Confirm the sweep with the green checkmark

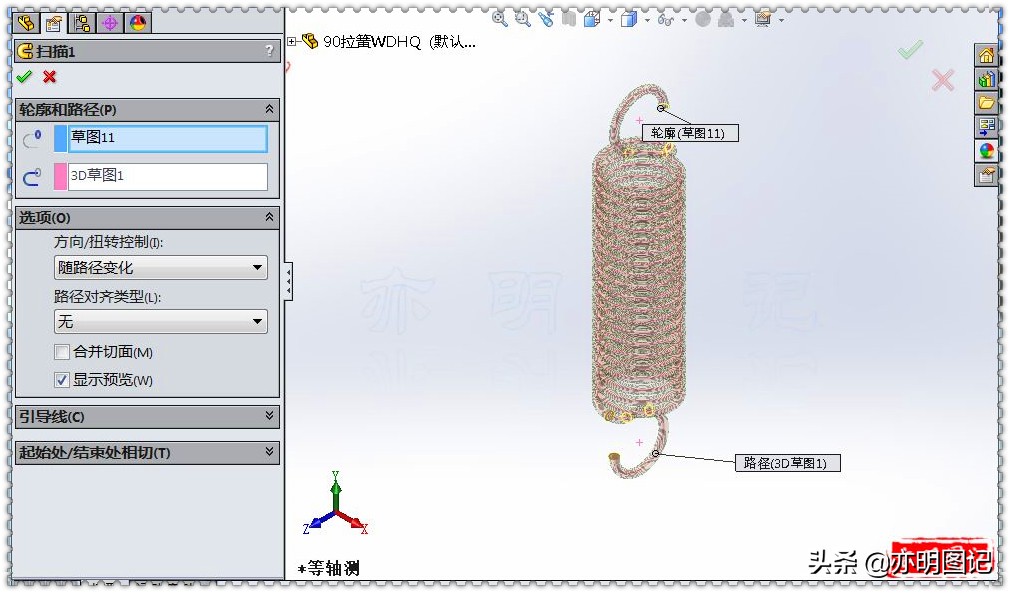click(x=24, y=76)
